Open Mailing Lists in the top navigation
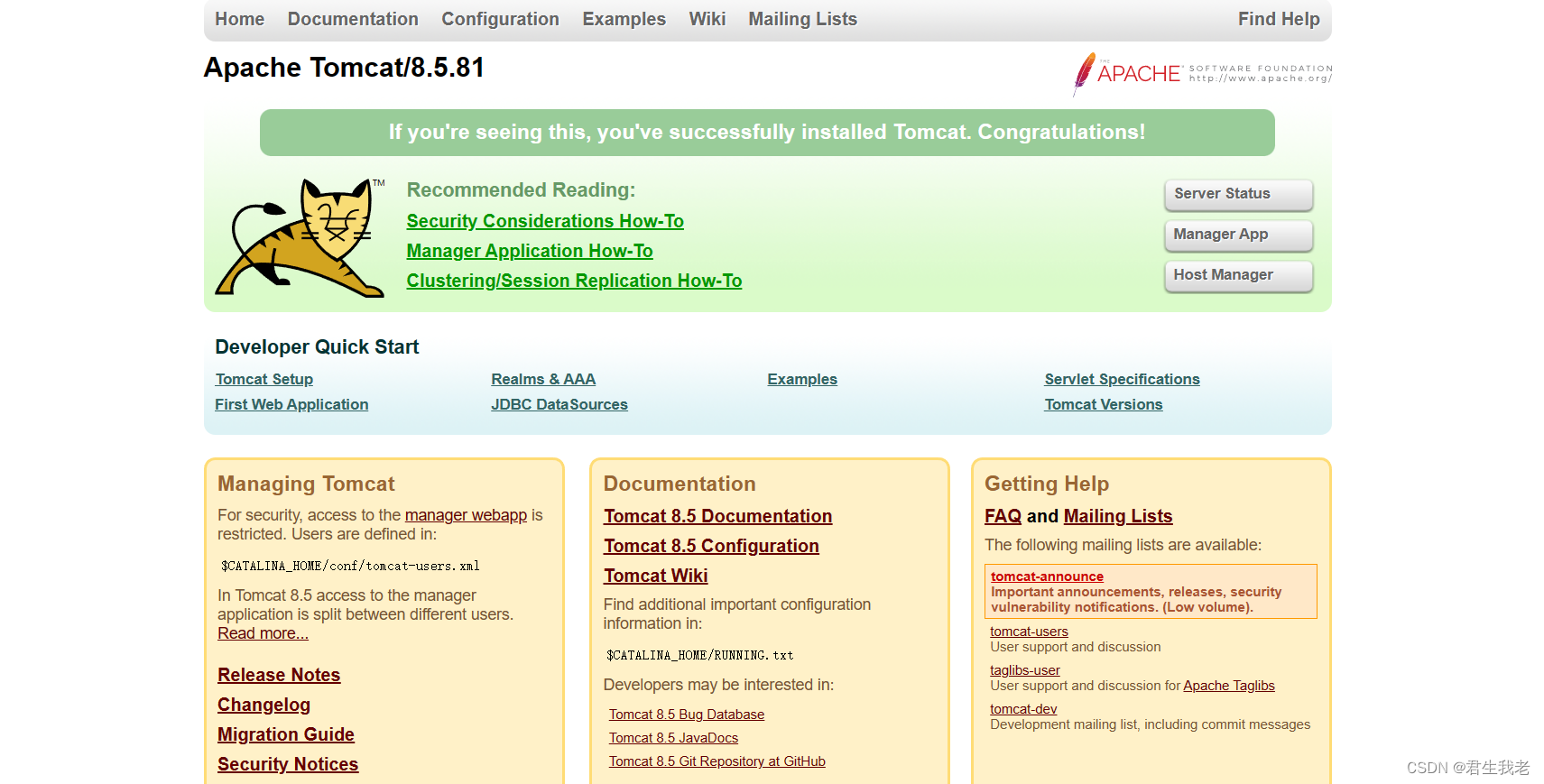Image resolution: width=1544 pixels, height=784 pixels. point(802,19)
